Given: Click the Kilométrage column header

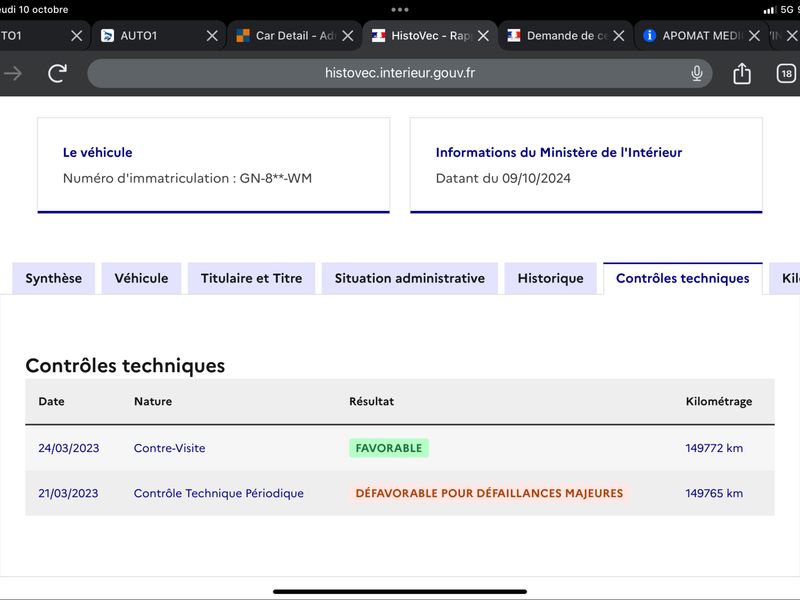Looking at the screenshot, I should 719,402.
